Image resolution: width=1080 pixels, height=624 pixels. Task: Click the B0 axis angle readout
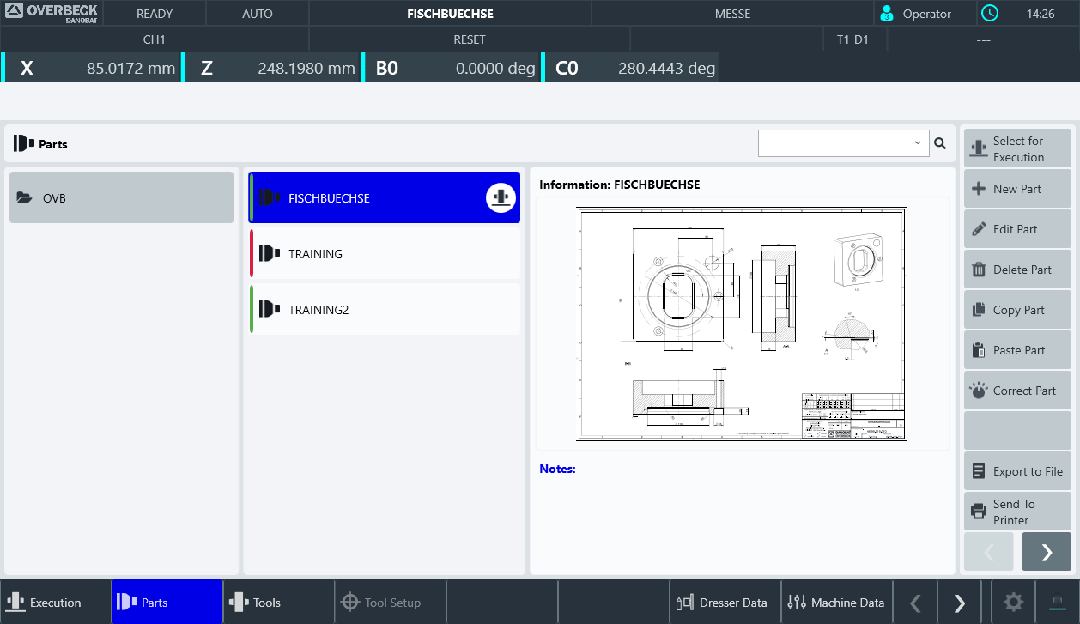[x=452, y=68]
